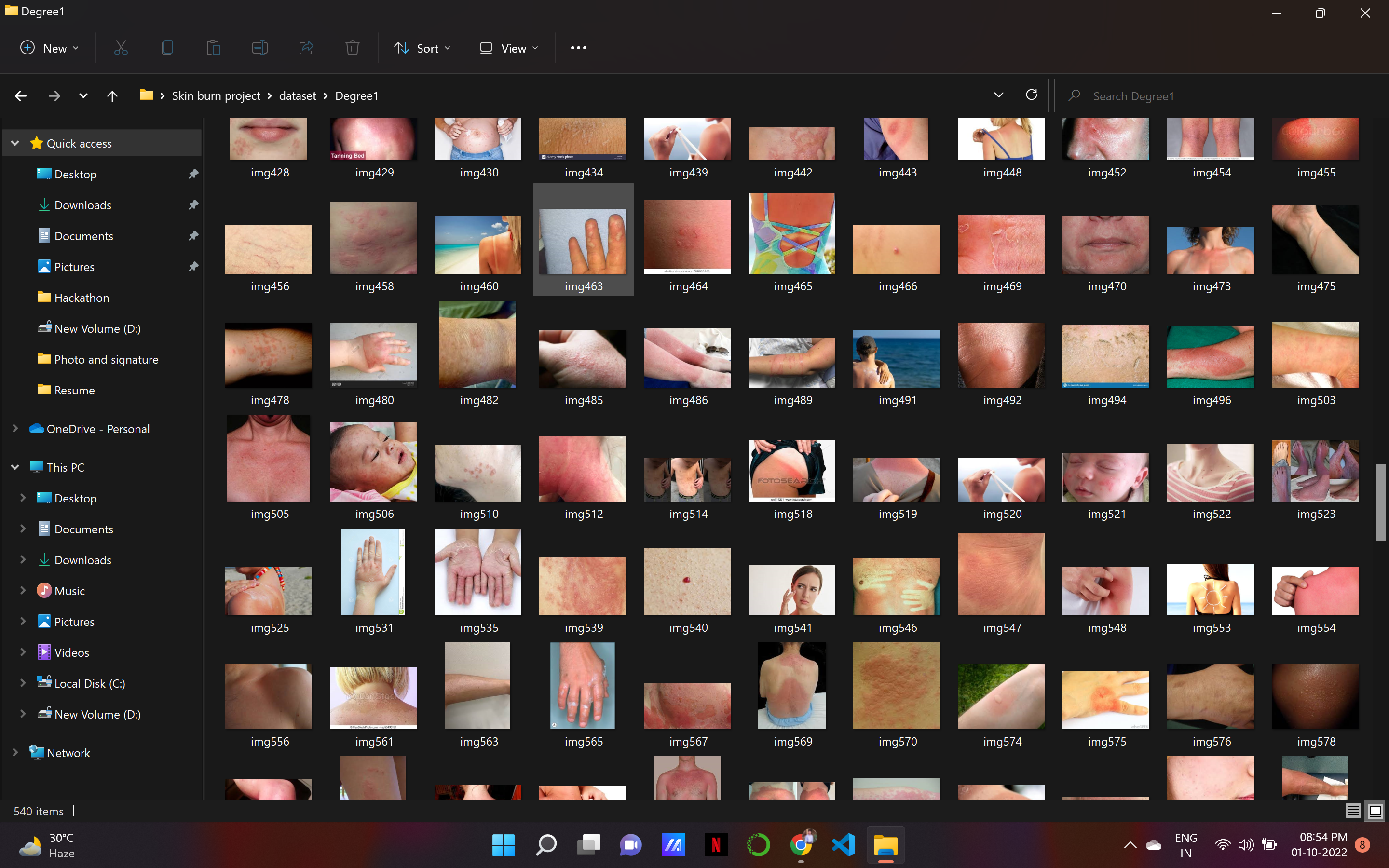This screenshot has height=868, width=1389.
Task: Refresh the Degree1 folder view
Action: coord(1032,95)
